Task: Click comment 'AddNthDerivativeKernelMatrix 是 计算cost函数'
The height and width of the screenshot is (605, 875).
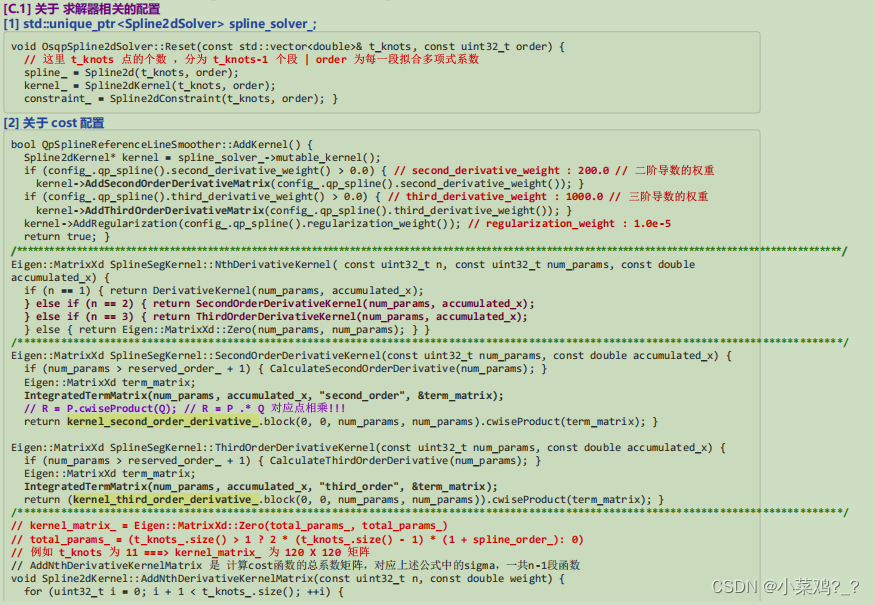Action: coord(295,565)
